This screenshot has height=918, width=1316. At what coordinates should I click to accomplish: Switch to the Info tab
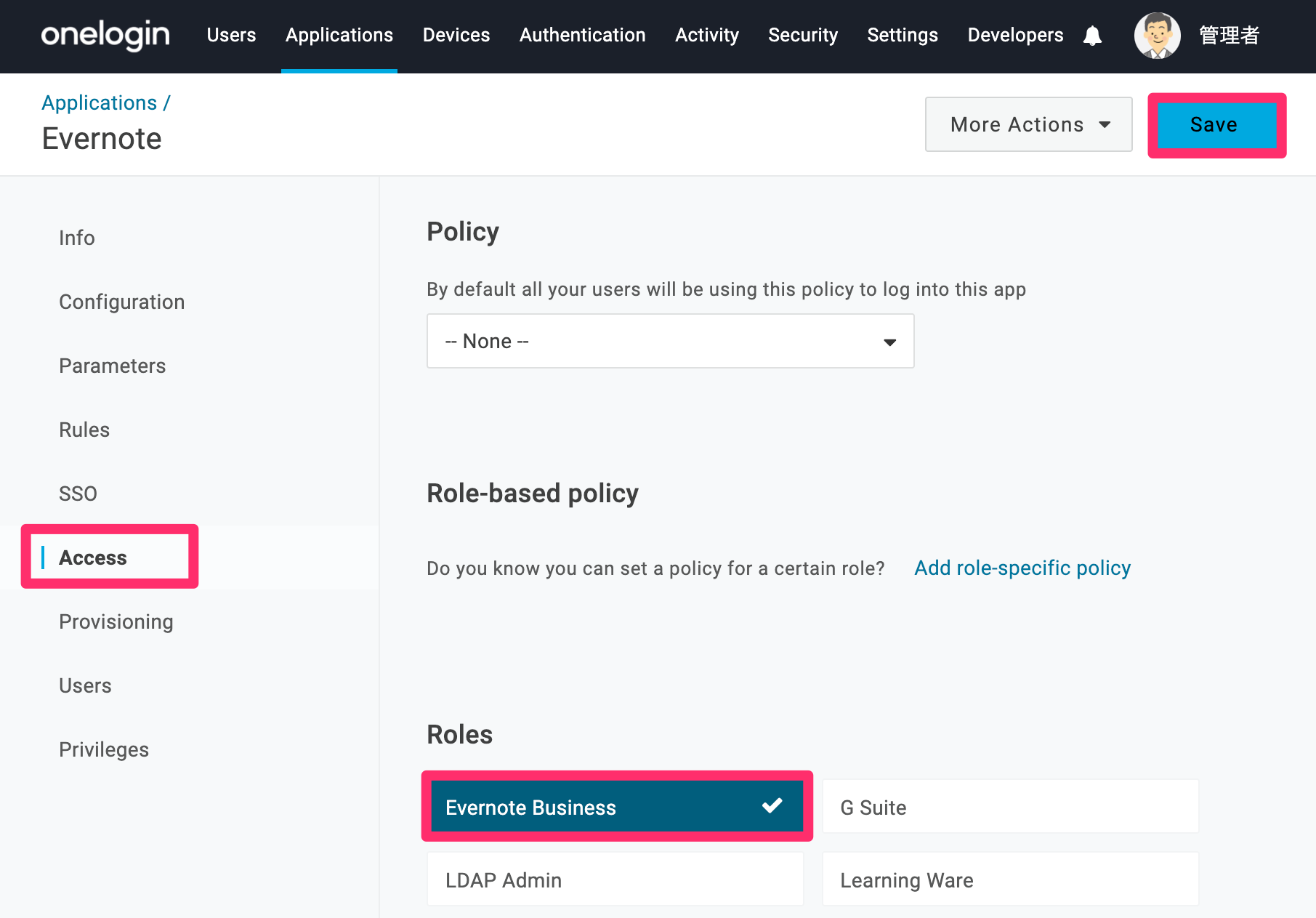[77, 238]
